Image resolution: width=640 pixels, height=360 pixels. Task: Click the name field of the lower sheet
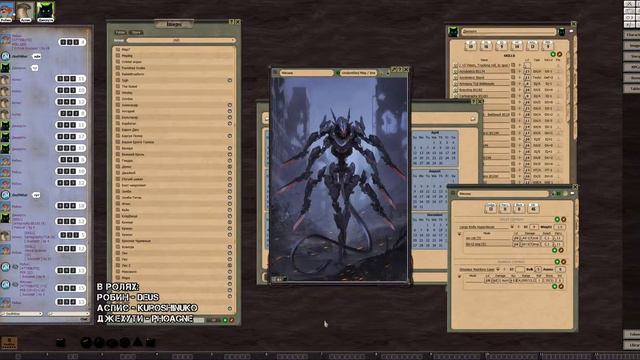[x=503, y=194]
